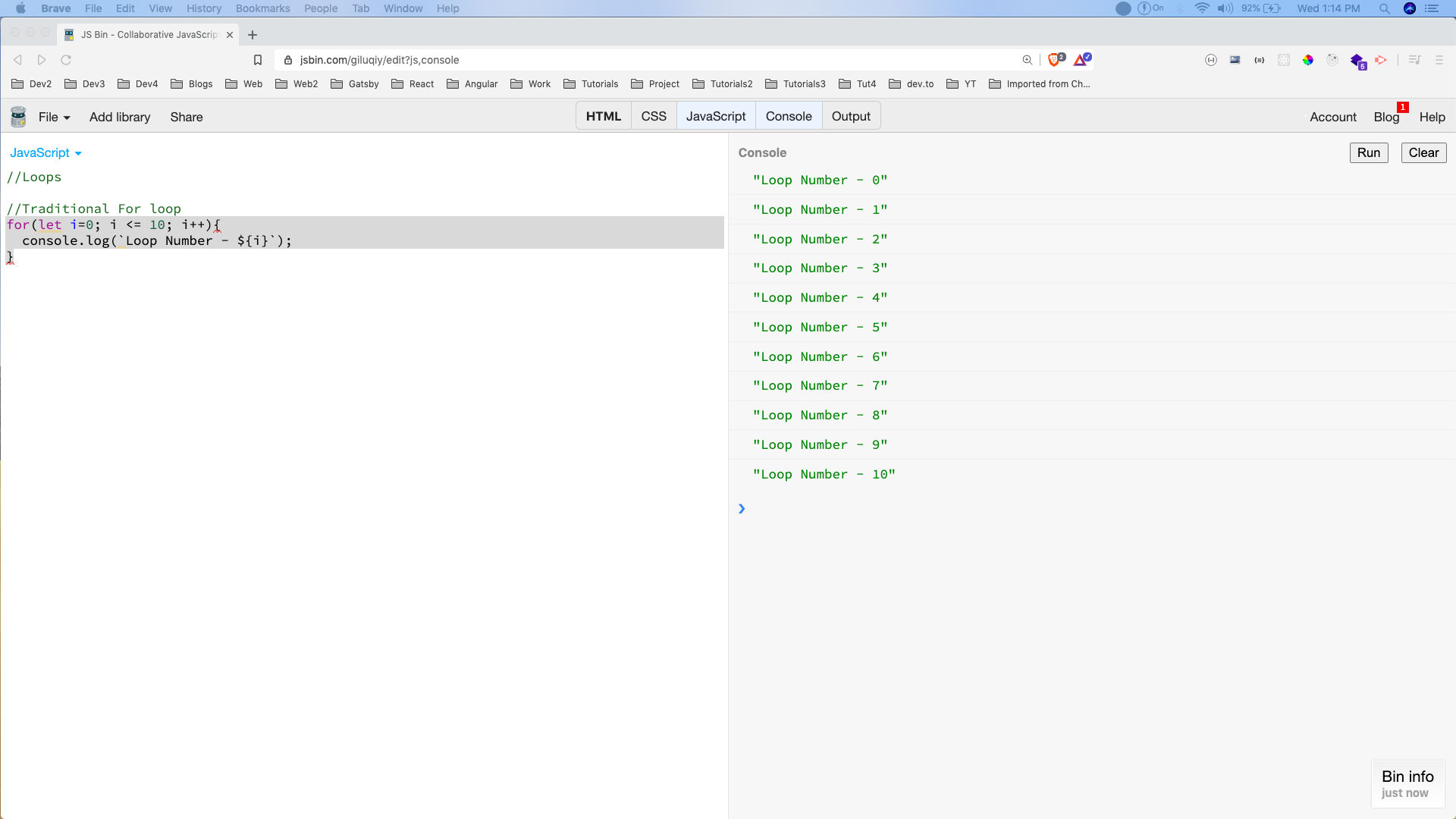Open the Wi-Fi status menu
The height and width of the screenshot is (819, 1456).
[x=1202, y=8]
